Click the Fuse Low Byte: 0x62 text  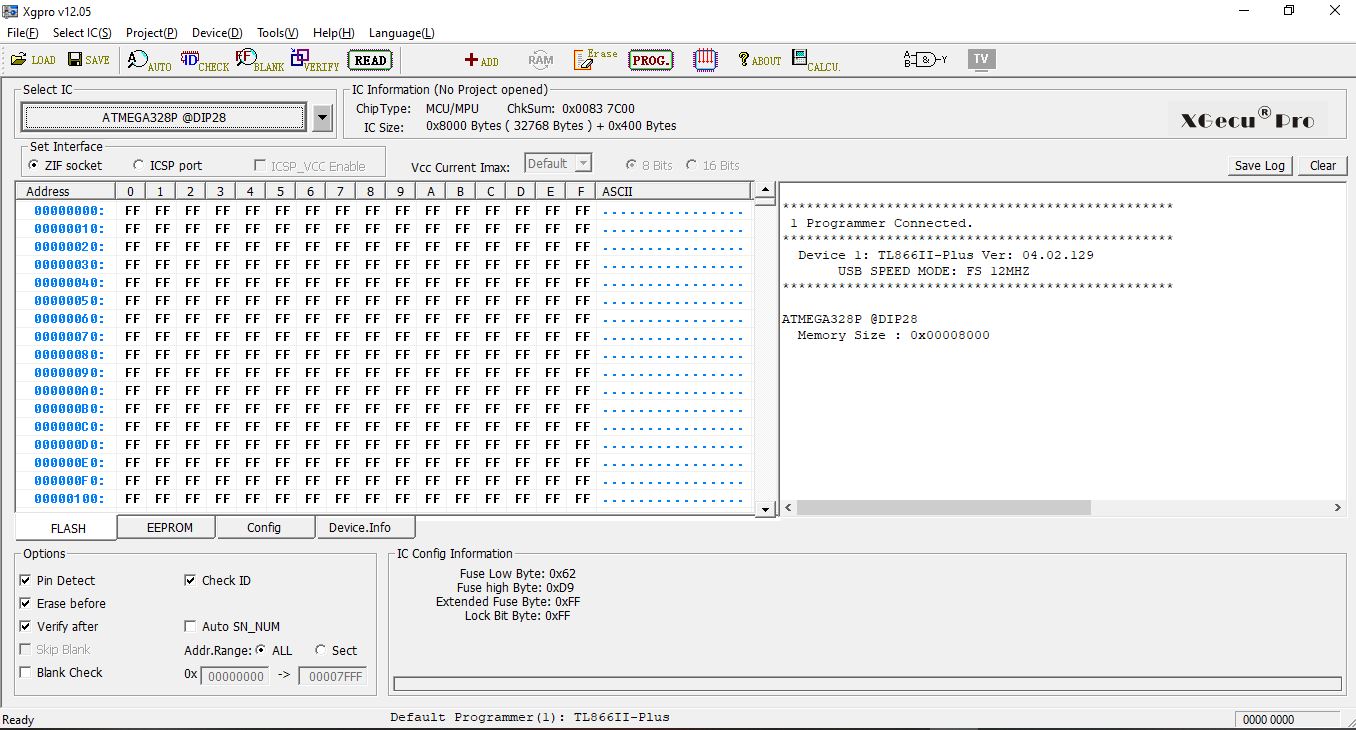(x=517, y=574)
